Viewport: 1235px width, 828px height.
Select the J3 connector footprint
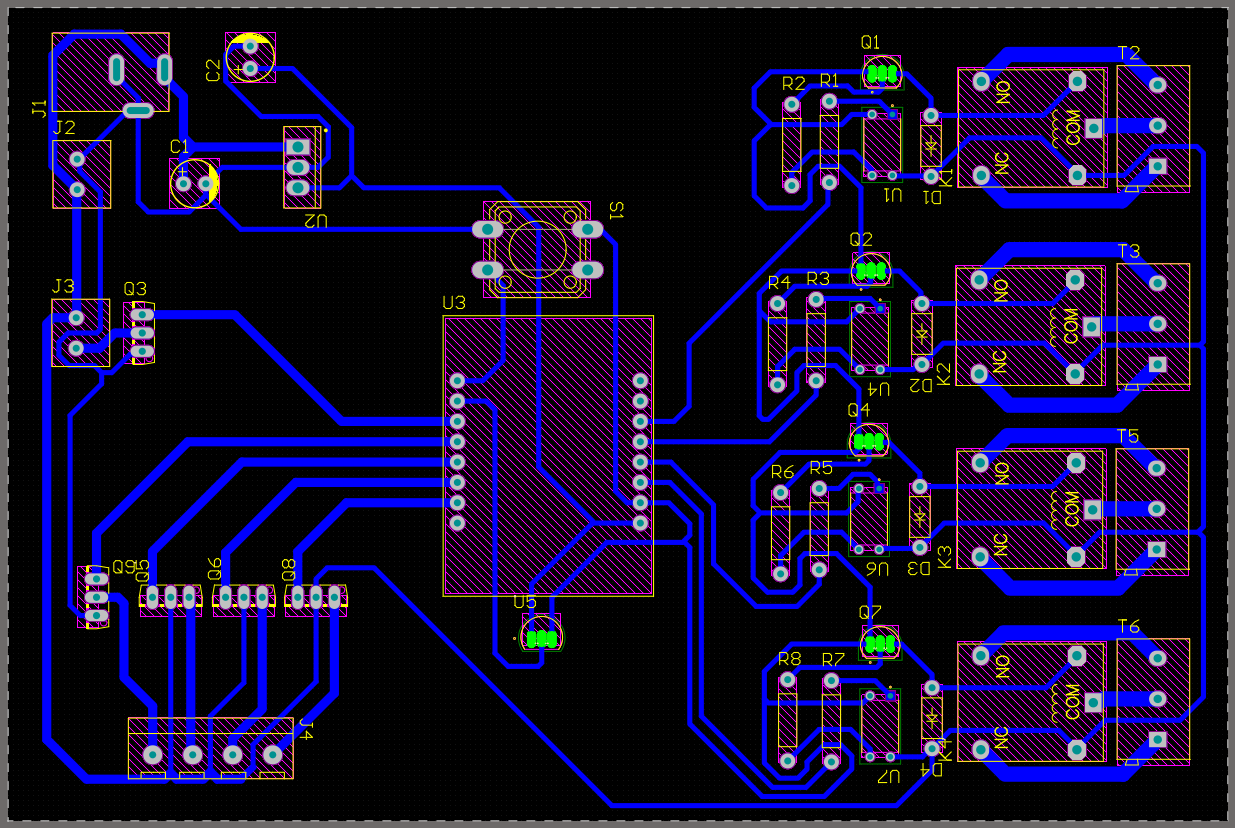point(80,332)
